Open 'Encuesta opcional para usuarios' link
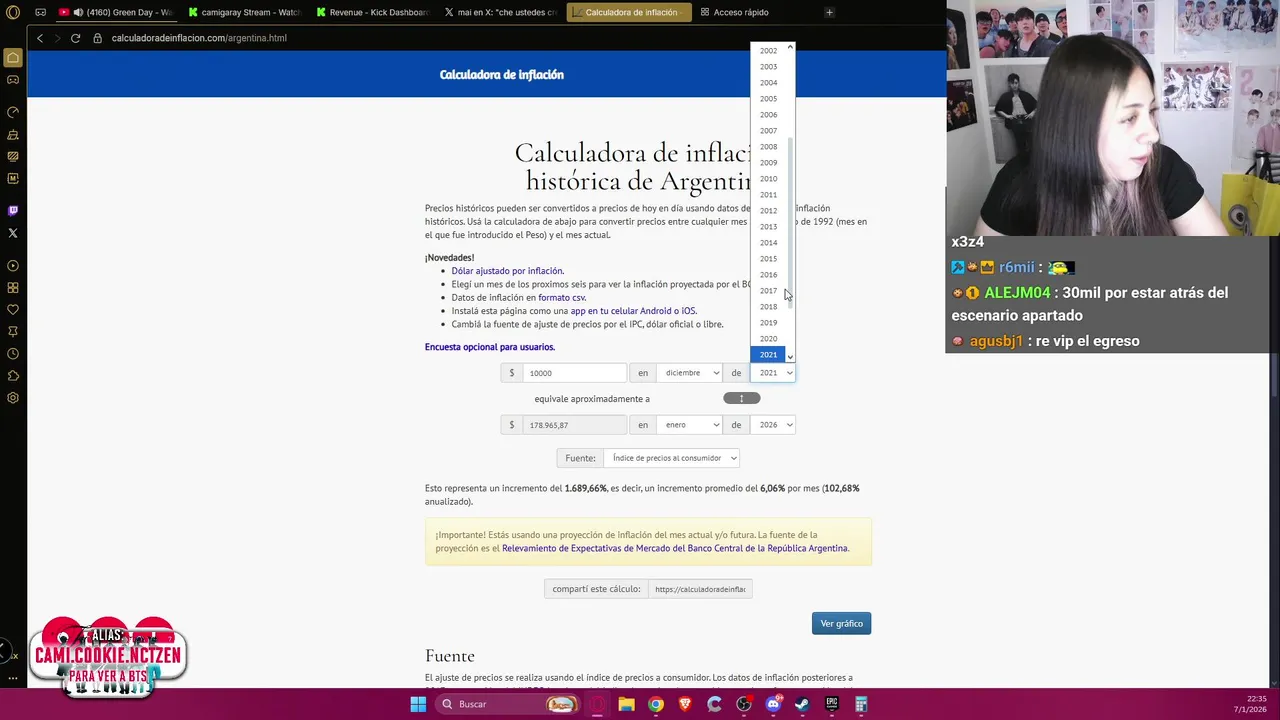The image size is (1280, 720). (490, 347)
